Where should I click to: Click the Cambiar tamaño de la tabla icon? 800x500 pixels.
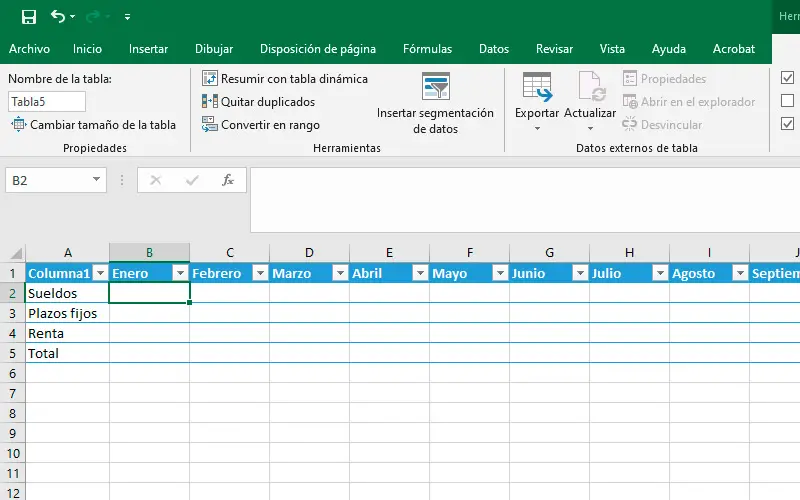(x=19, y=125)
